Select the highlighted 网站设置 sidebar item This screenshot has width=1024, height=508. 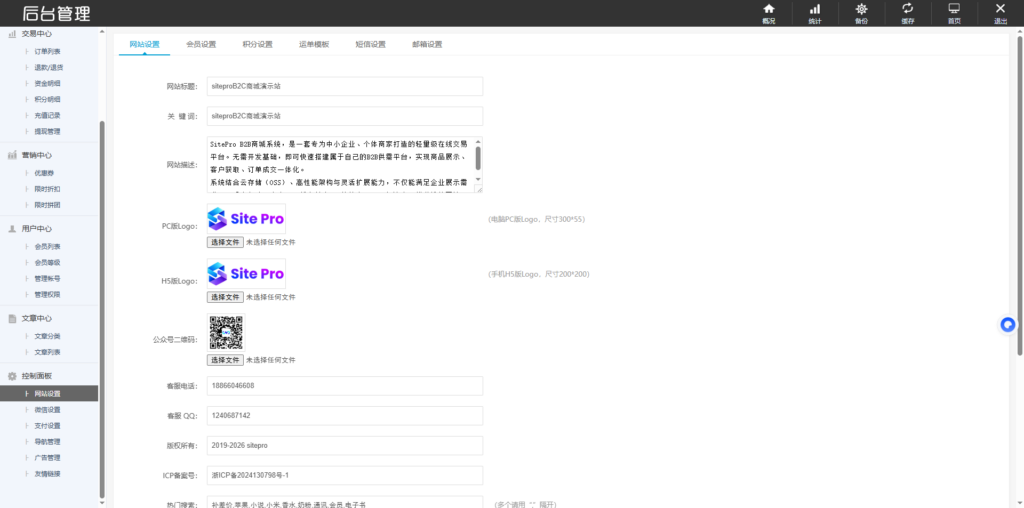49,394
